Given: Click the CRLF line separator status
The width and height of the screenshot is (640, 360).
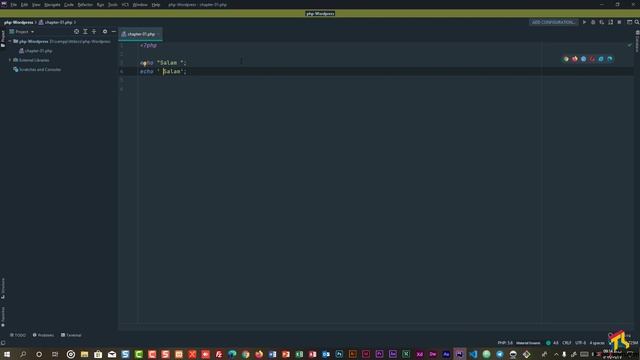Looking at the screenshot, I should point(567,343).
